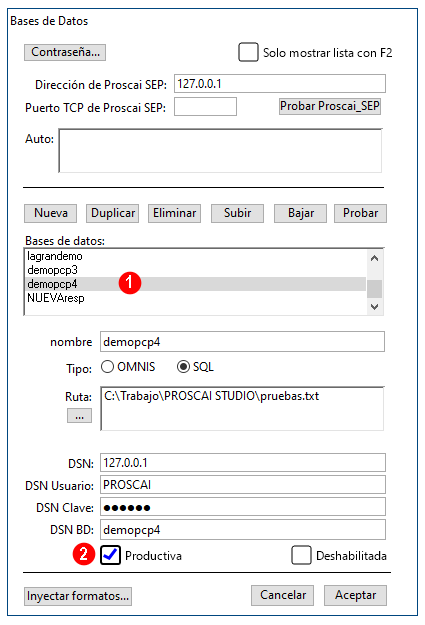Click the Eliminar button
The height and width of the screenshot is (625, 425).
point(175,213)
